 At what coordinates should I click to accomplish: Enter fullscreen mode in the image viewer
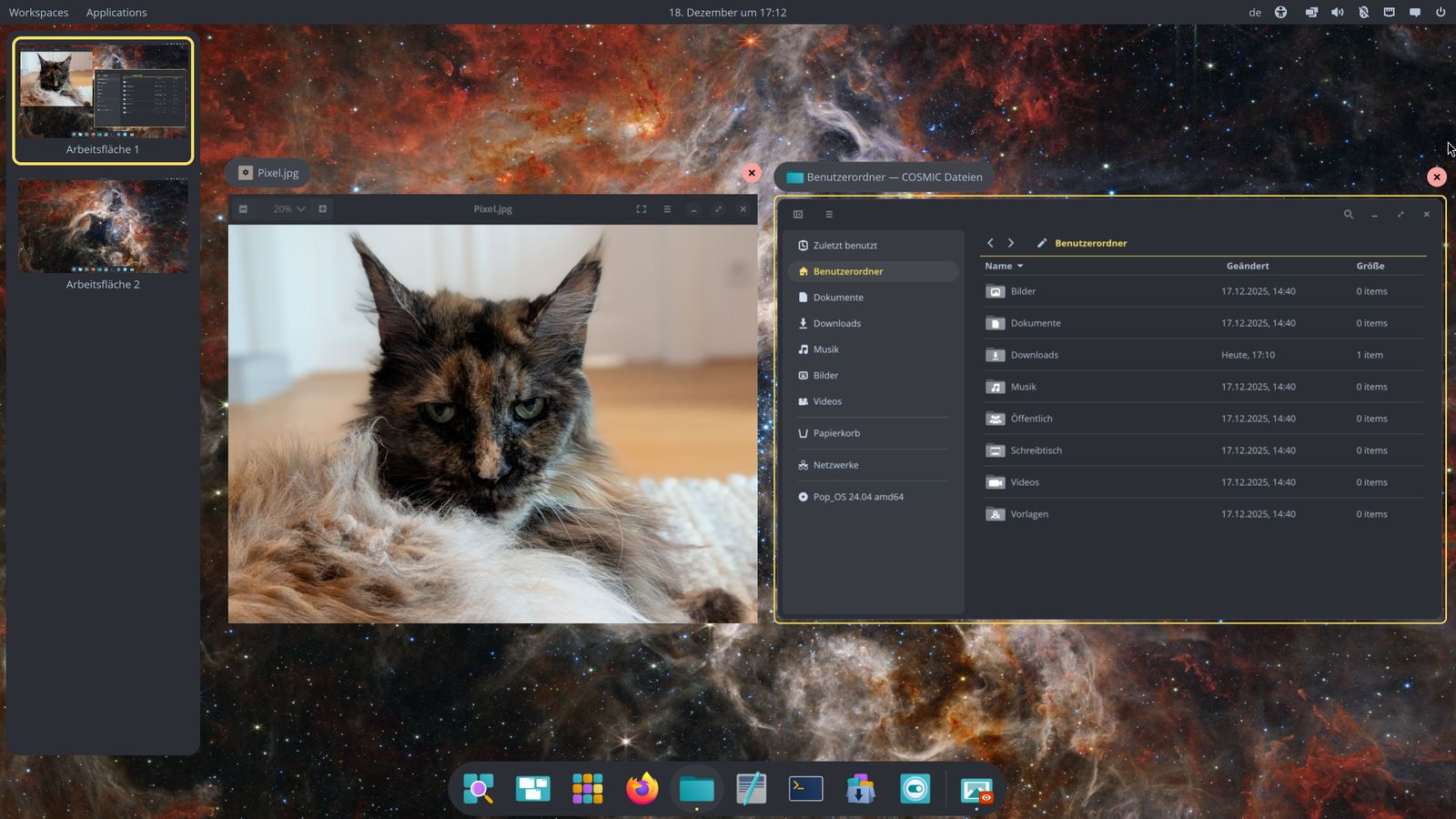(x=641, y=208)
